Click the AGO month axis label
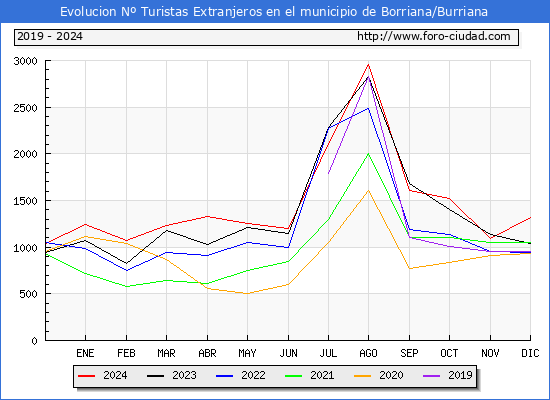This screenshot has height=400, width=550. tap(368, 353)
